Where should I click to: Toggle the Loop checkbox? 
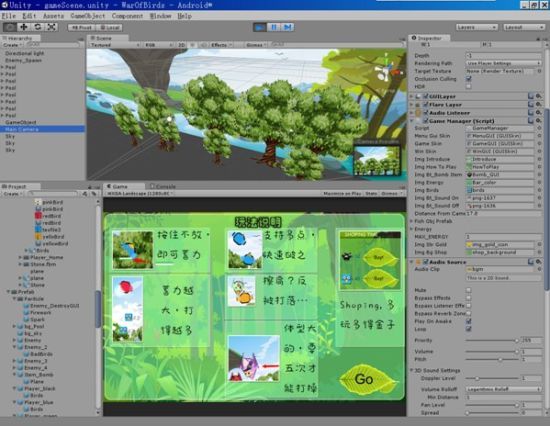tap(469, 329)
